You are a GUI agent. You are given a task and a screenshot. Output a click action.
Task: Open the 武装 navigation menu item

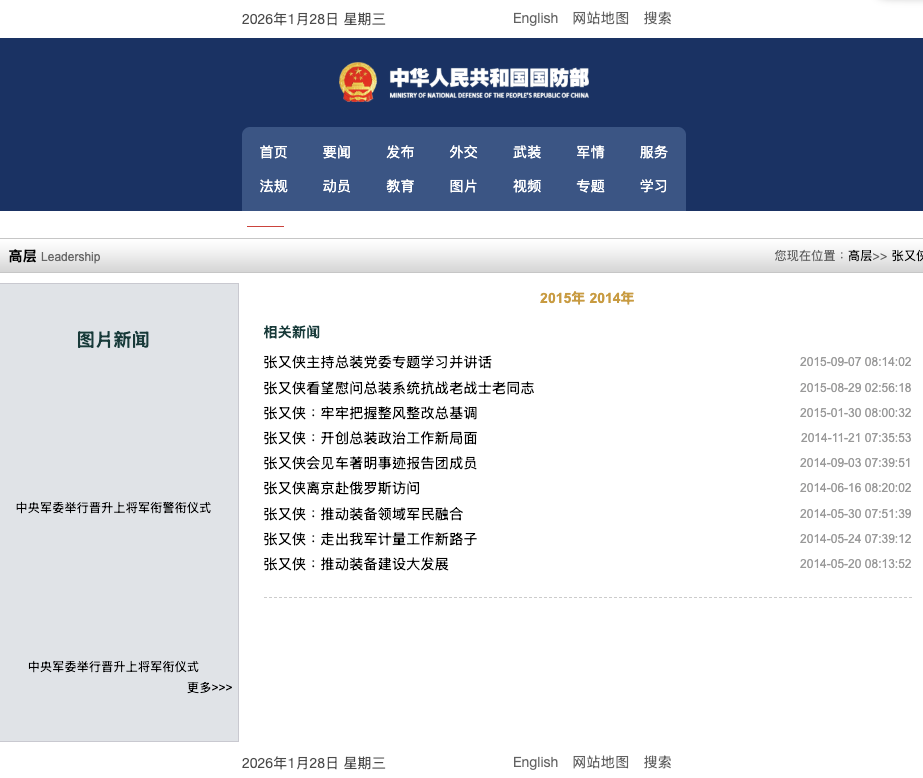(527, 152)
